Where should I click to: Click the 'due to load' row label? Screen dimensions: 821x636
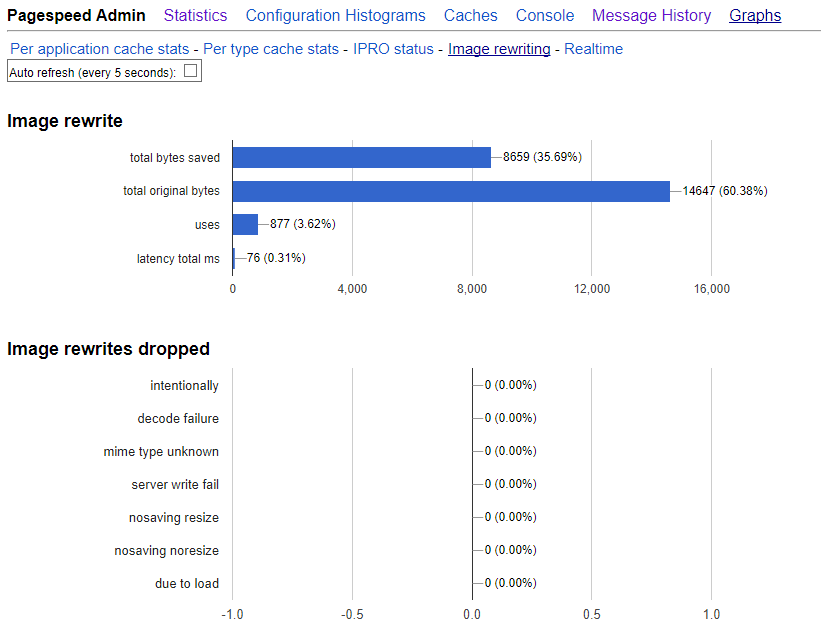[x=187, y=584]
